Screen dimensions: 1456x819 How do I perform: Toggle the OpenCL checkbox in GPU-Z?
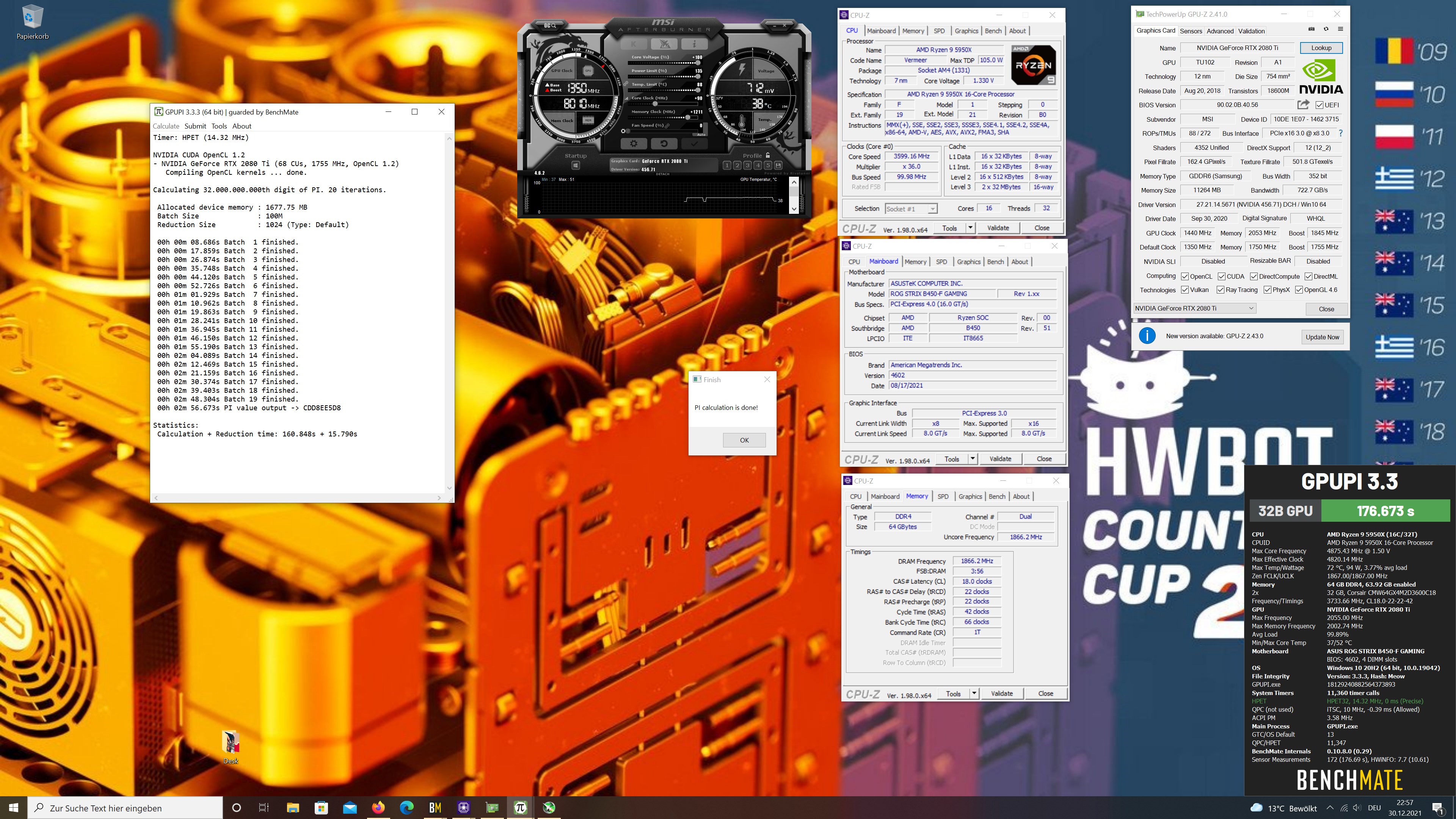(1185, 276)
